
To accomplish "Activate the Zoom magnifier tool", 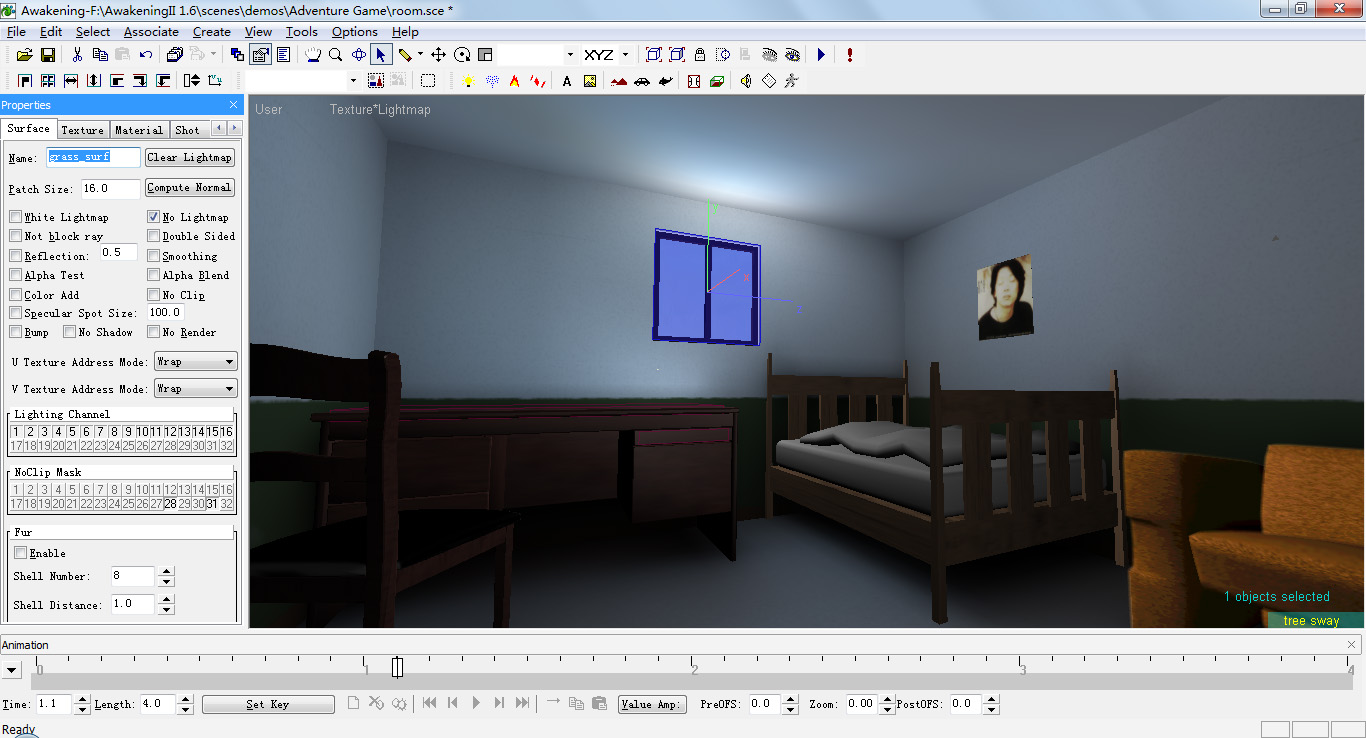I will (x=334, y=55).
